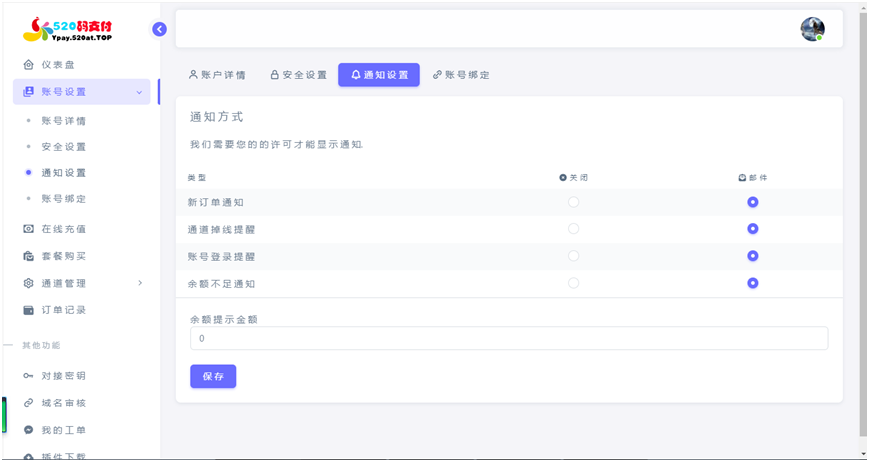Open the 在线充值 menu item
The height and width of the screenshot is (462, 869).
click(x=81, y=229)
